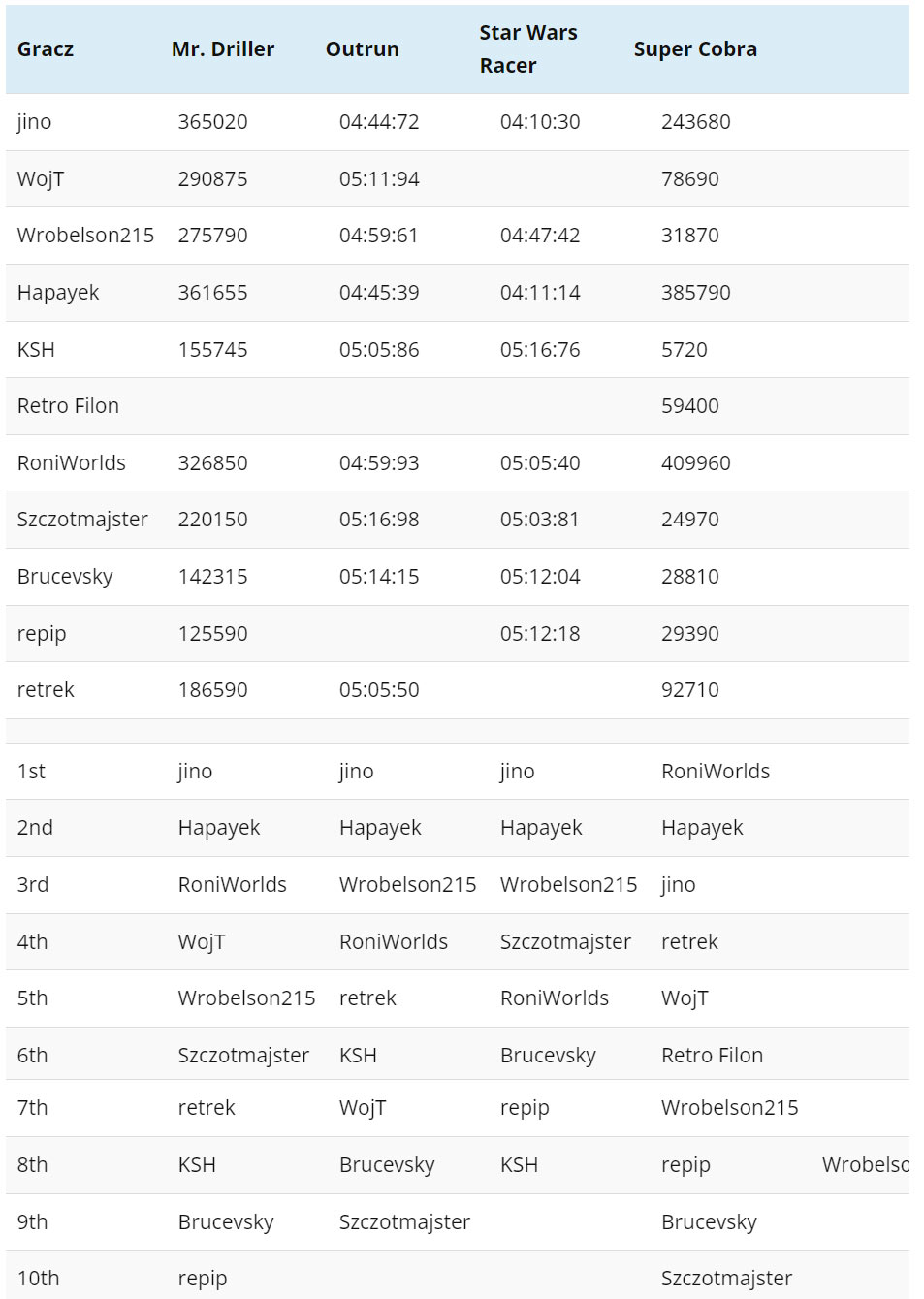Click the Star Wars Racer header
Screen dimensions: 924x1299
[527, 49]
